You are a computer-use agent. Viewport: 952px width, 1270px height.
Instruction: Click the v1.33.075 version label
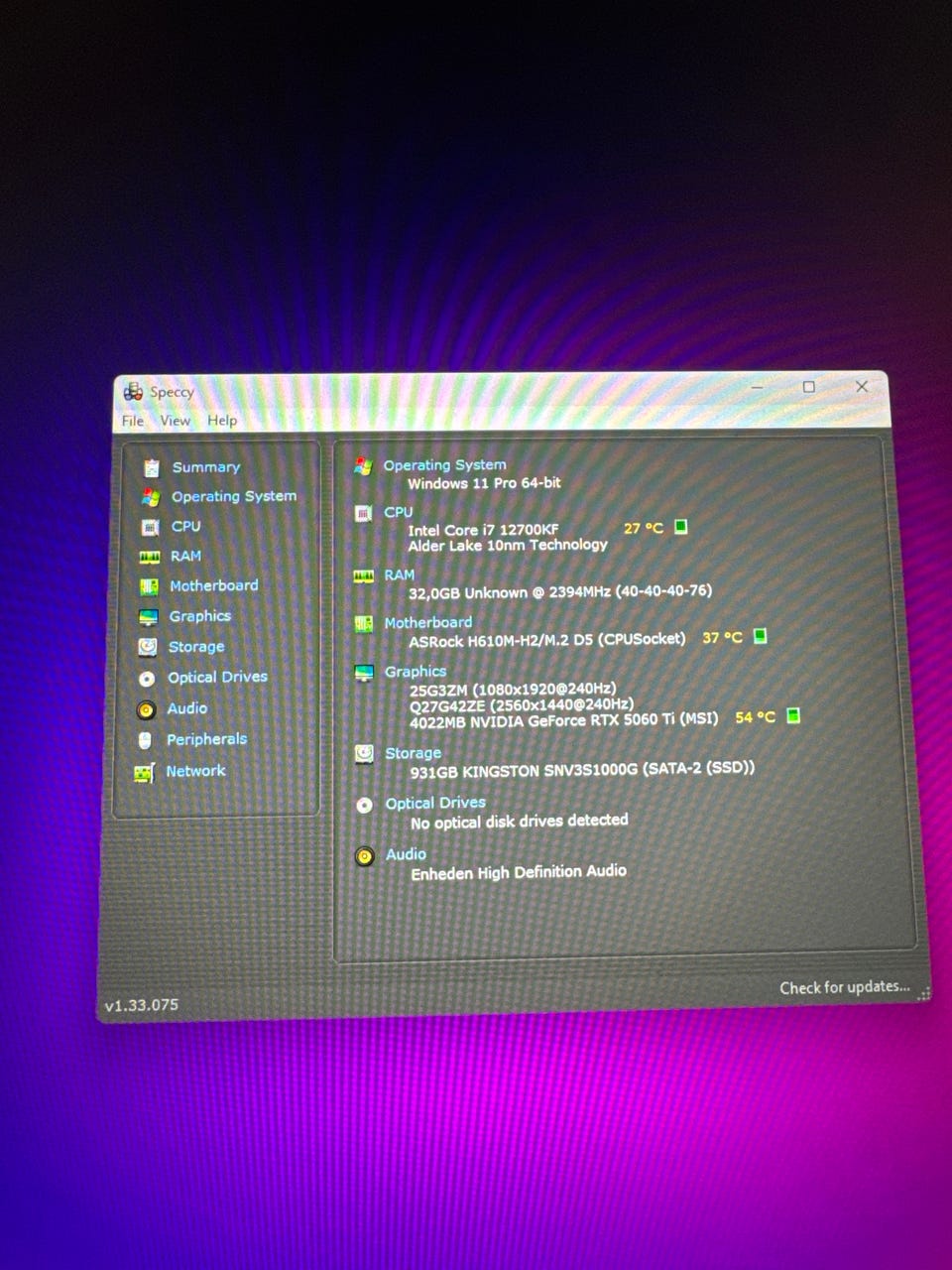point(142,1005)
